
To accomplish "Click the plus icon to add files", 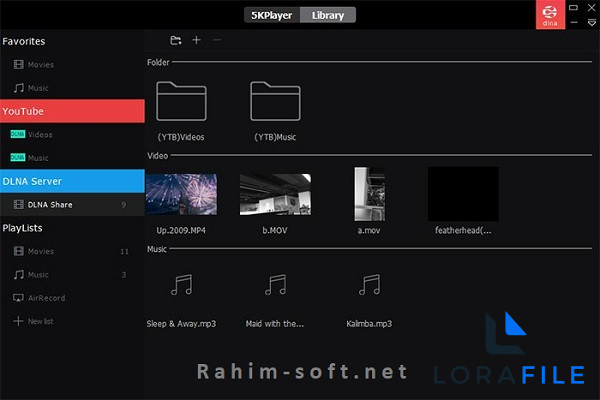I will (196, 40).
